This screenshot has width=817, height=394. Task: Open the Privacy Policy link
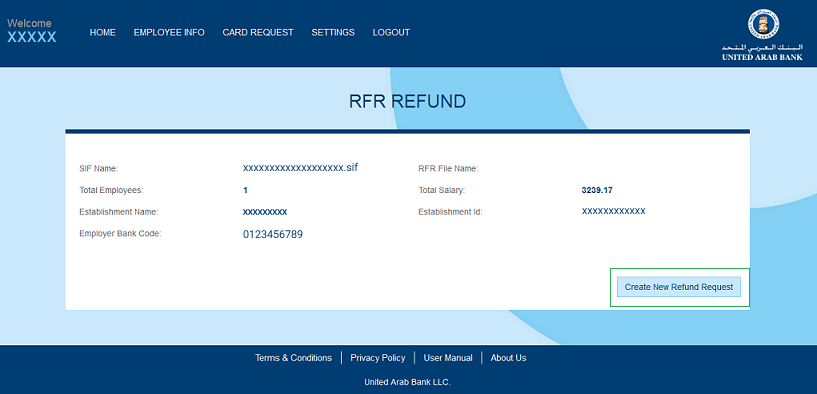[378, 358]
